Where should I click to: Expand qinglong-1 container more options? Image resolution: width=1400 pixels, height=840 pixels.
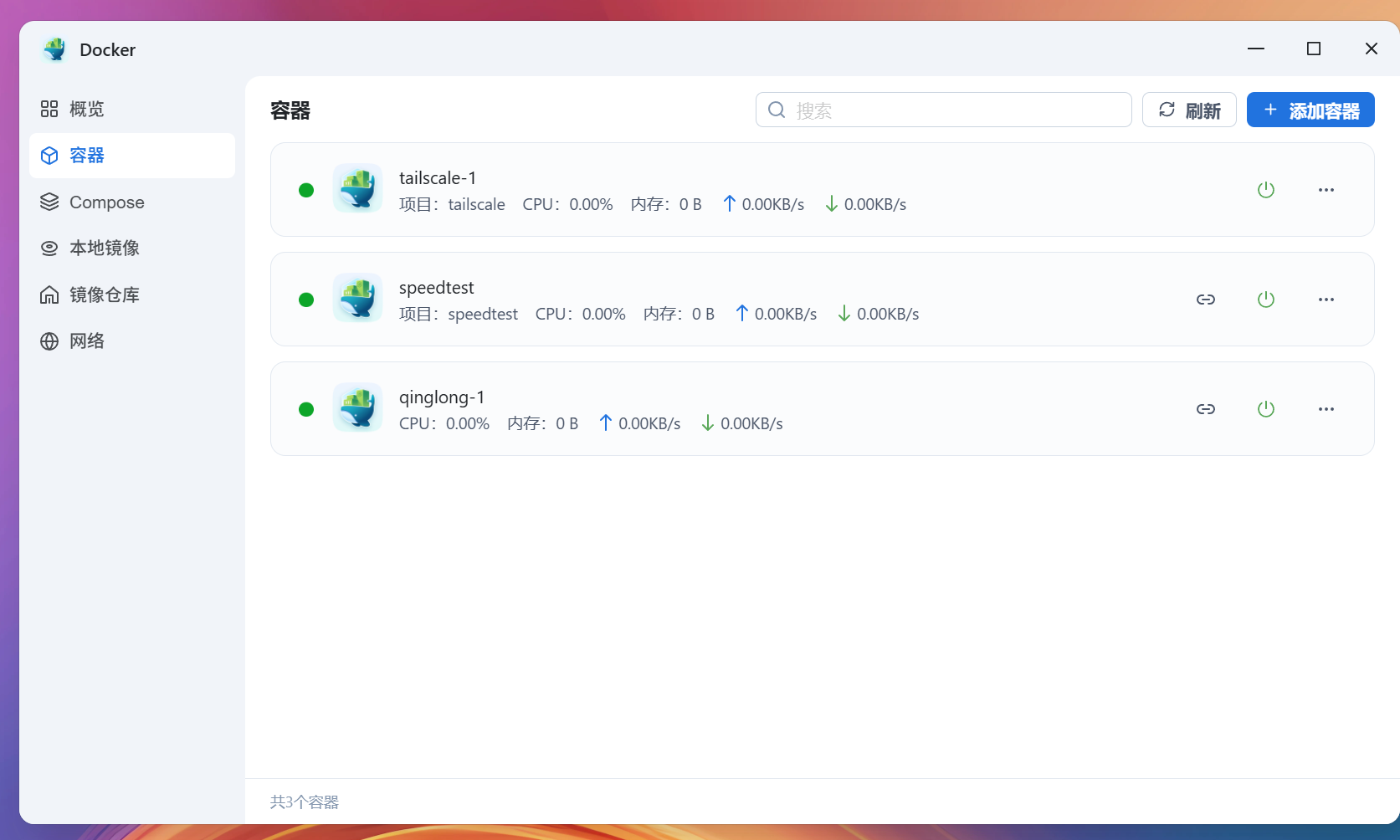[1326, 409]
